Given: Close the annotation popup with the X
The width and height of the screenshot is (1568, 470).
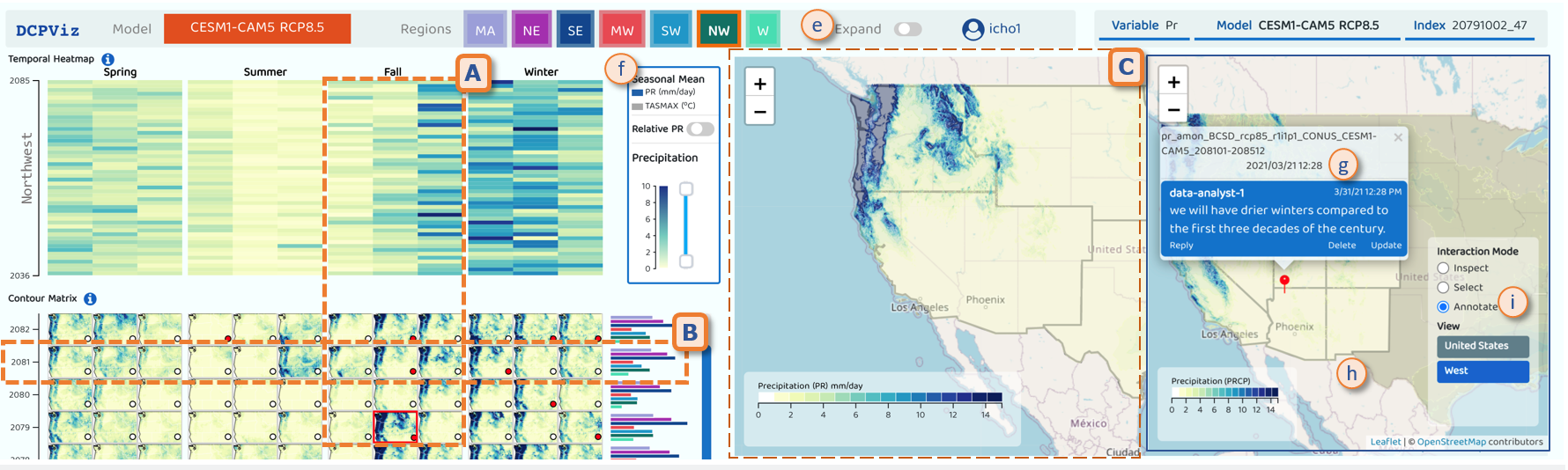Looking at the screenshot, I should point(1398,137).
